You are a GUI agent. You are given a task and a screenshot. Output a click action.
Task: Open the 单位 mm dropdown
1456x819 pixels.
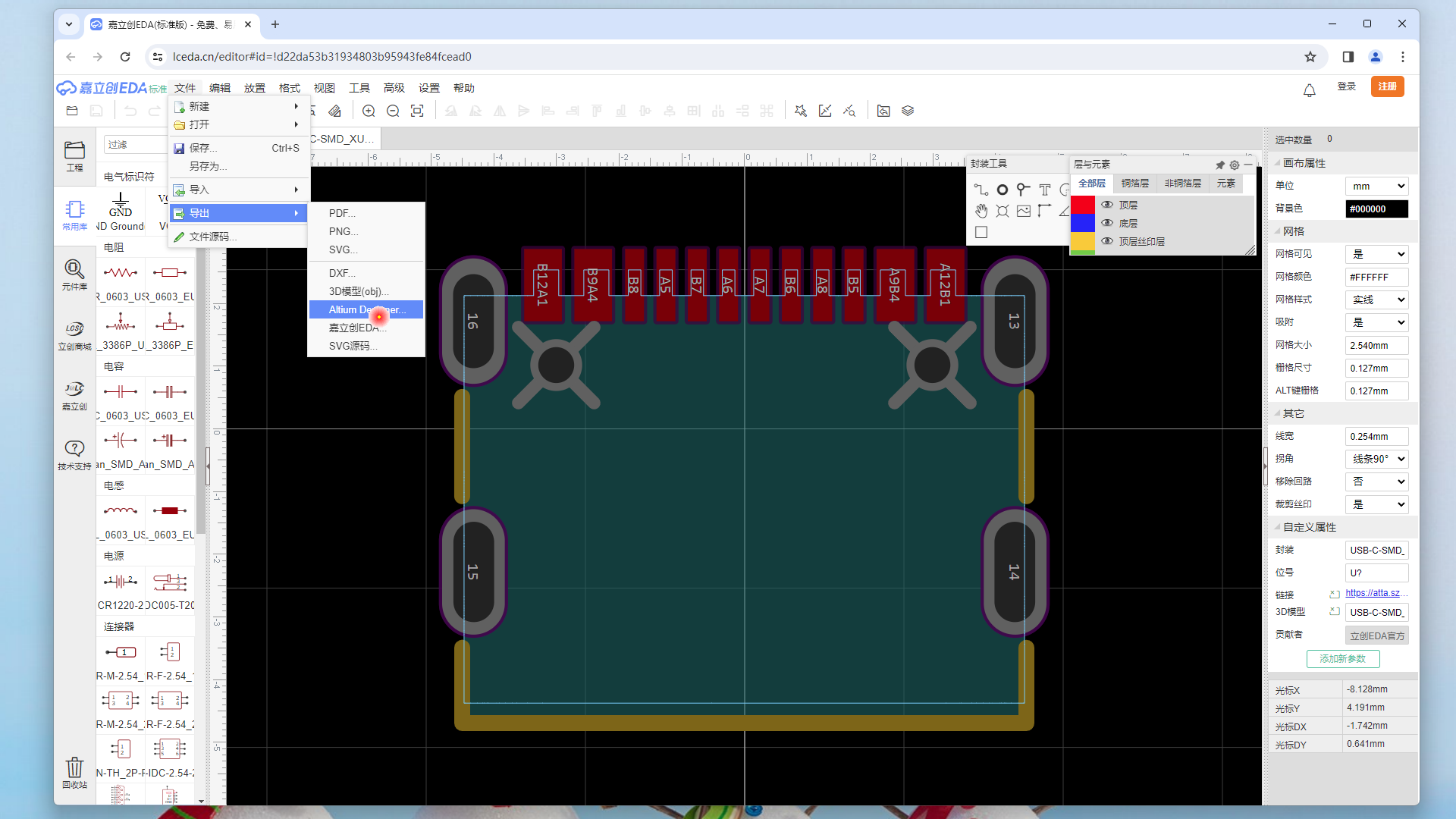pyautogui.click(x=1376, y=186)
